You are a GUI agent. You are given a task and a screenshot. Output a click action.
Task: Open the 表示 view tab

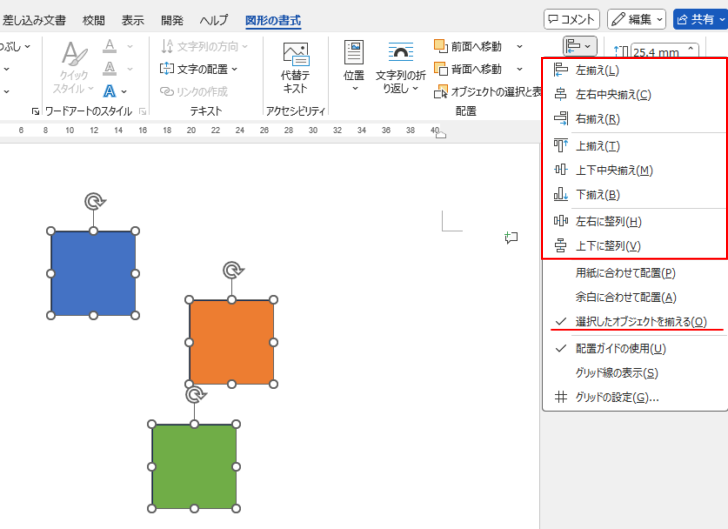coord(133,20)
